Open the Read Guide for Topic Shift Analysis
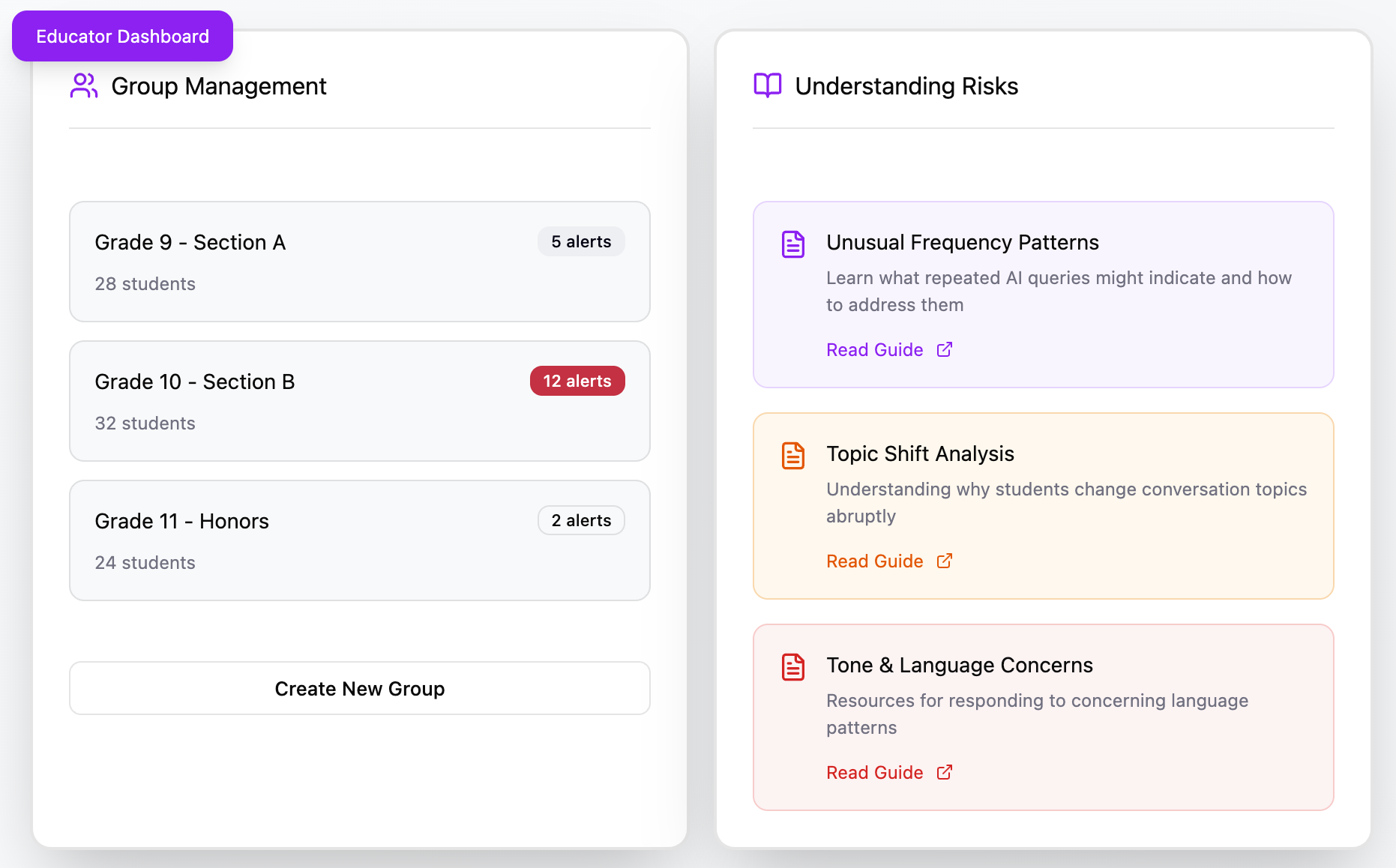Viewport: 1396px width, 868px height. [x=874, y=561]
